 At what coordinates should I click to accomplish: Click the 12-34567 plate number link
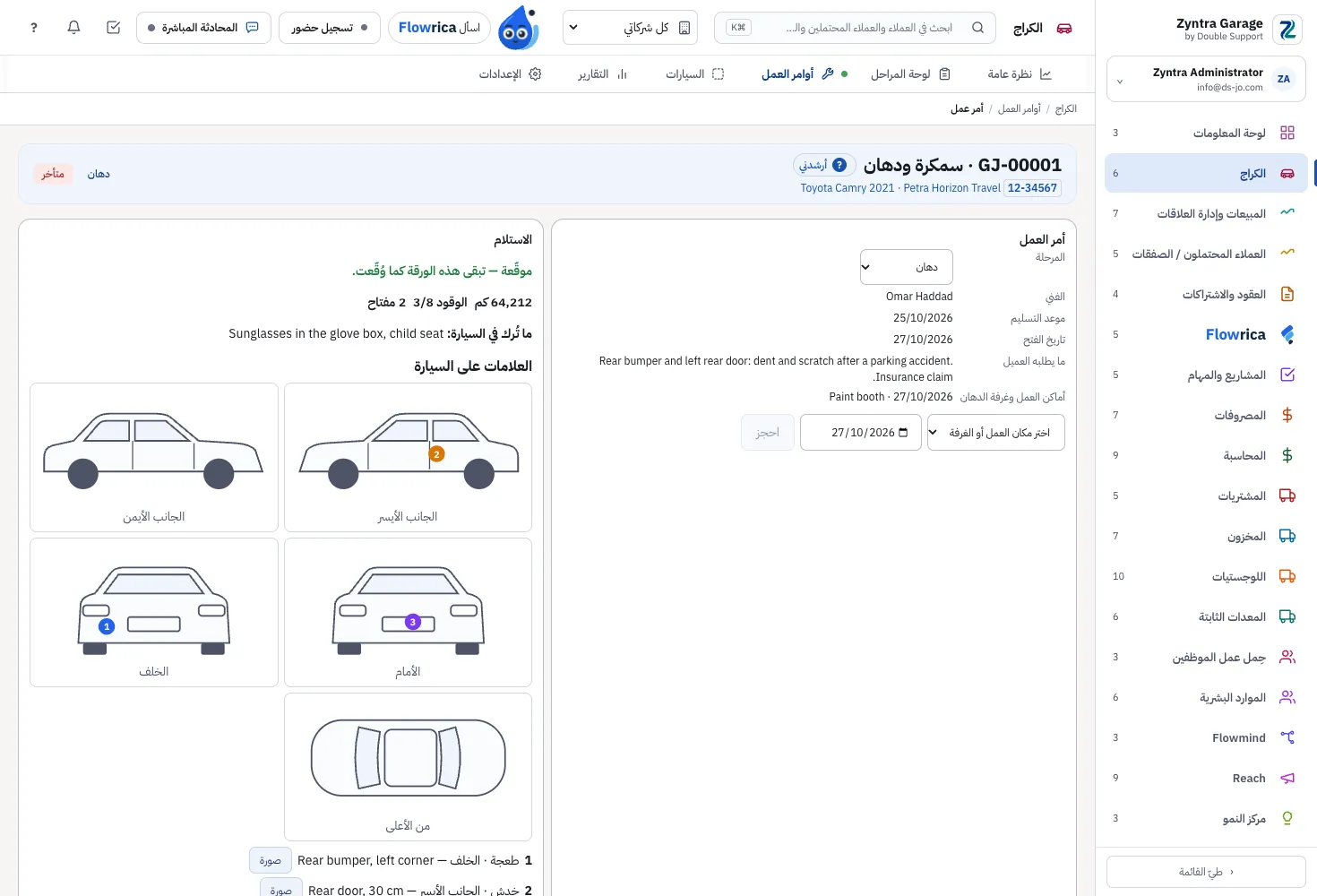point(1032,188)
